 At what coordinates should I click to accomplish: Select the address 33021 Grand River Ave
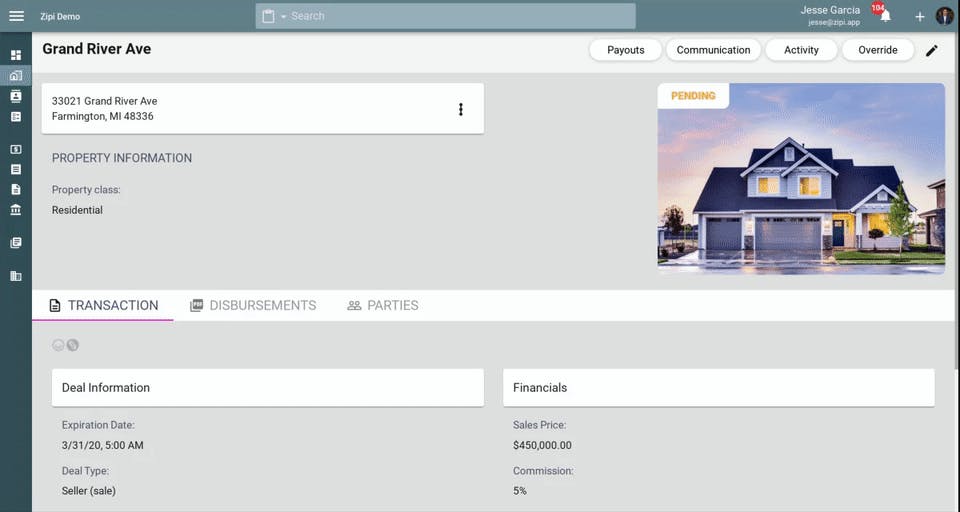(104, 101)
